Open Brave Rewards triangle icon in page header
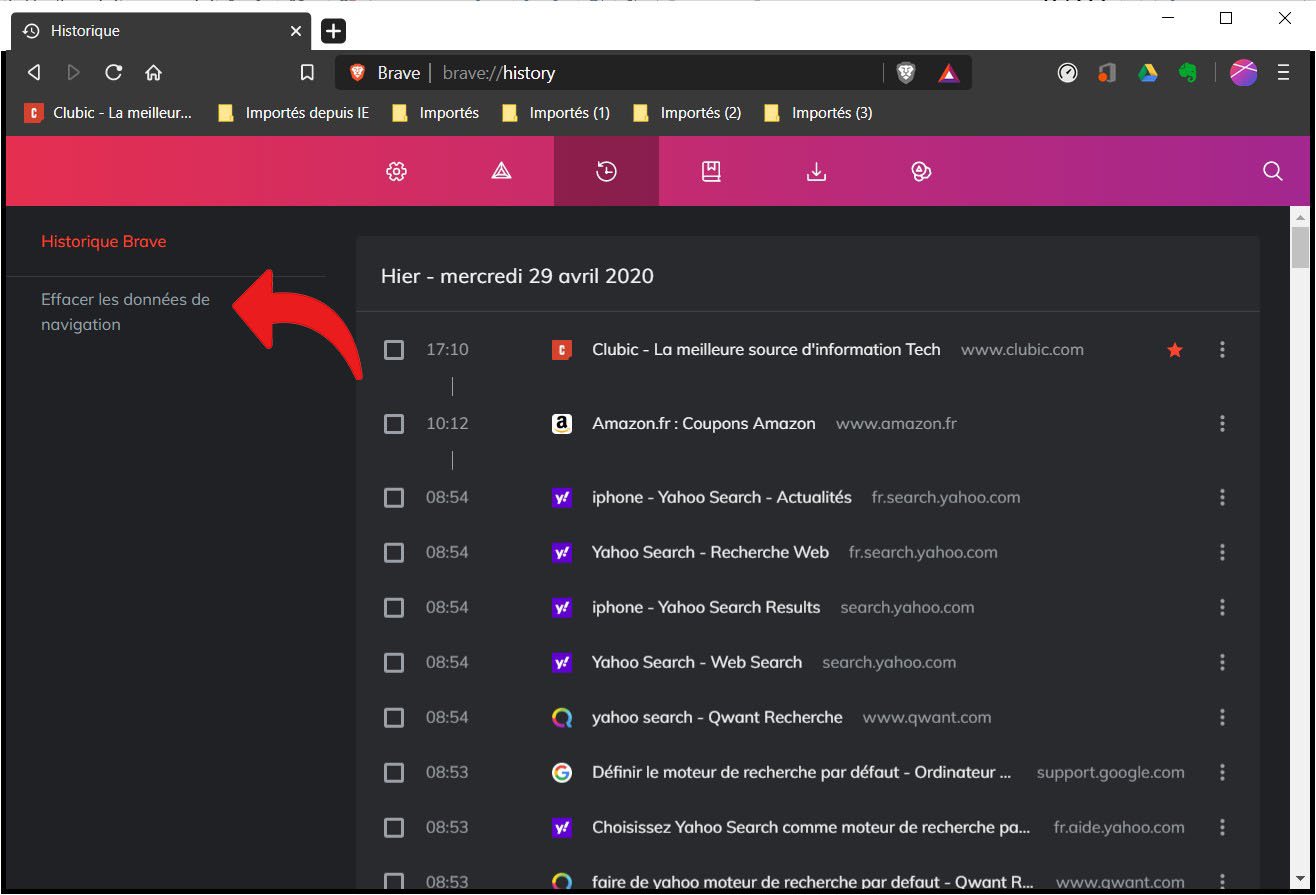 (502, 172)
